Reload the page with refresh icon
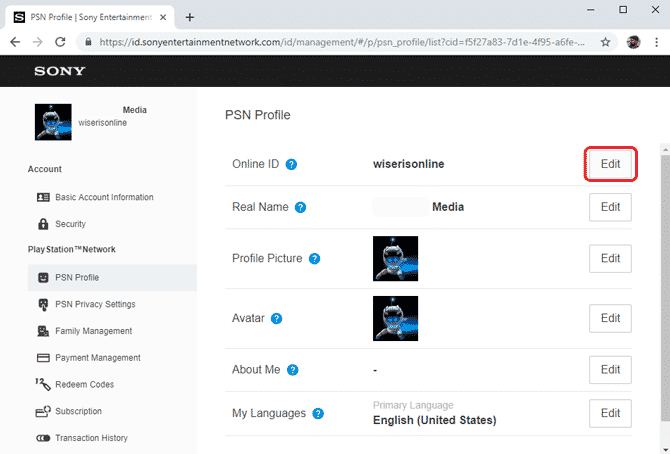Image resolution: width=670 pixels, height=454 pixels. (60, 42)
